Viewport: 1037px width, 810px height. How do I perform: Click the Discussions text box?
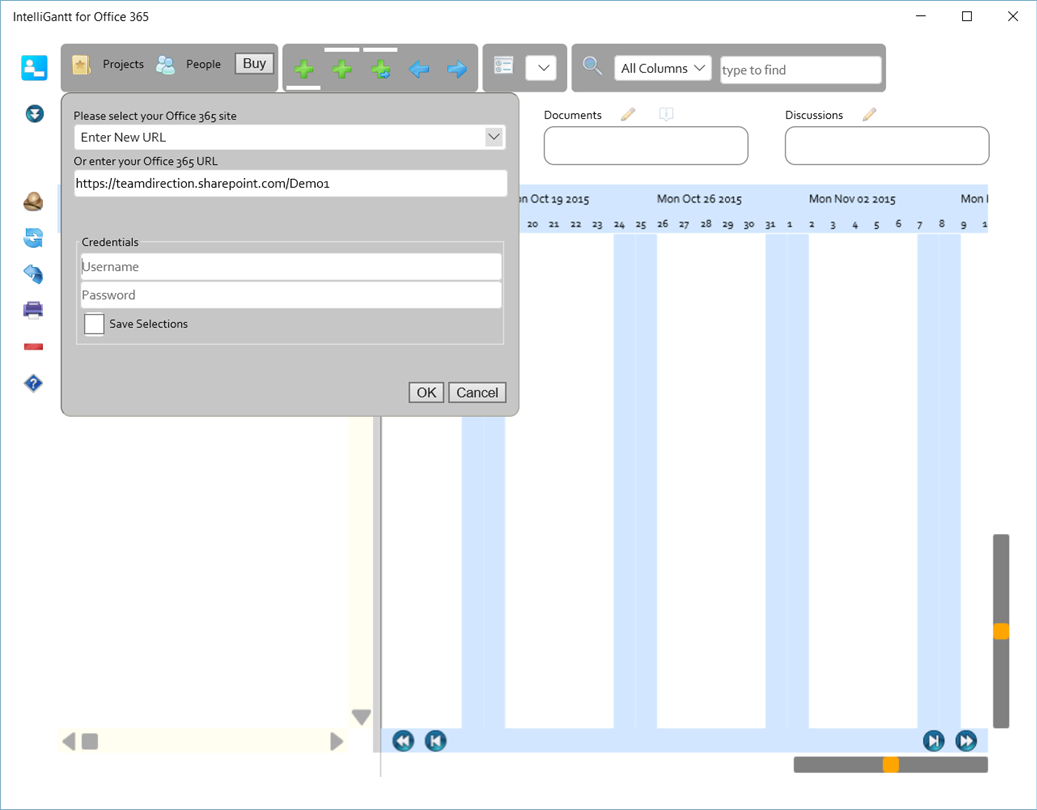pyautogui.click(x=887, y=145)
